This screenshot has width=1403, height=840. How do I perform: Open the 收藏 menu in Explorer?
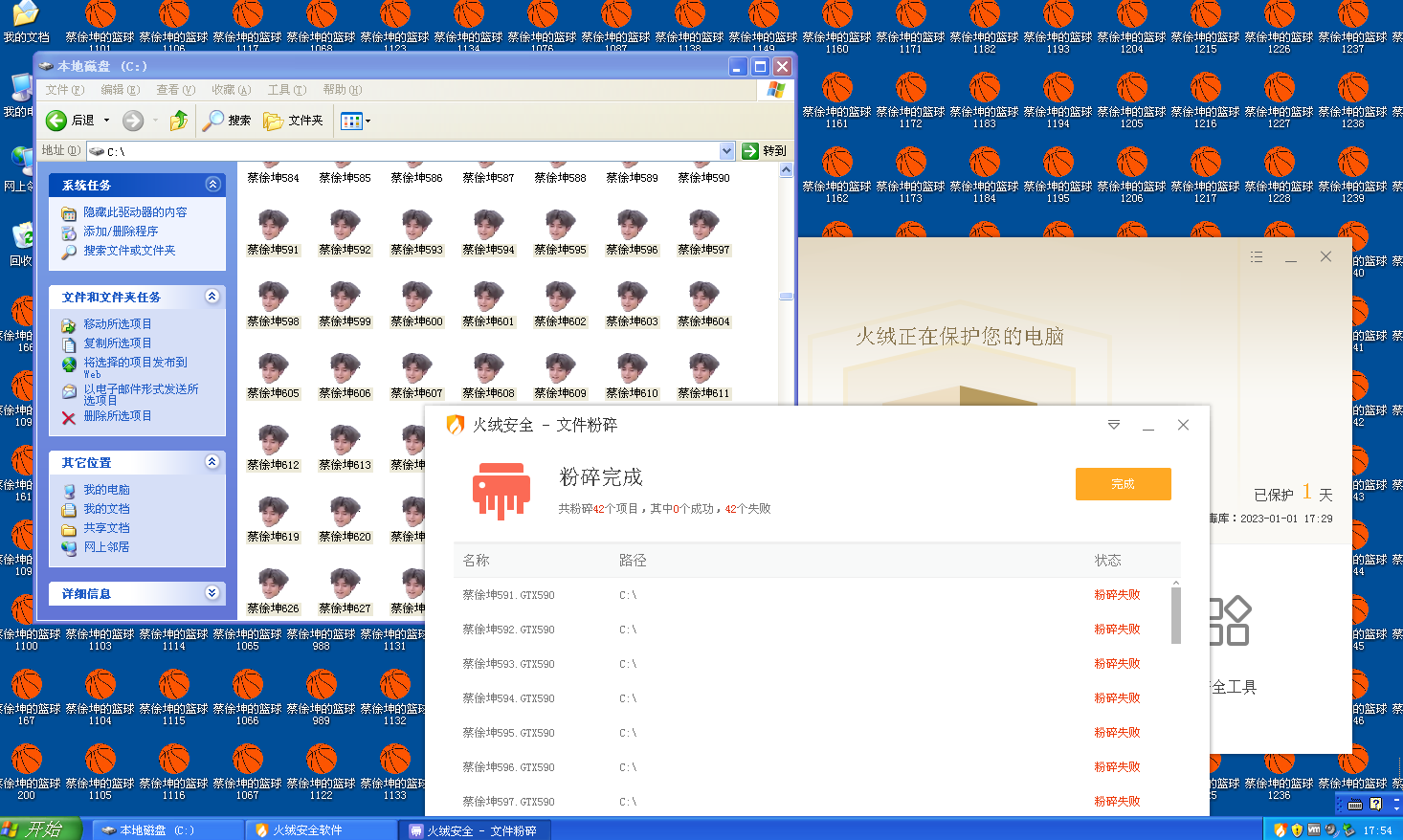(231, 90)
